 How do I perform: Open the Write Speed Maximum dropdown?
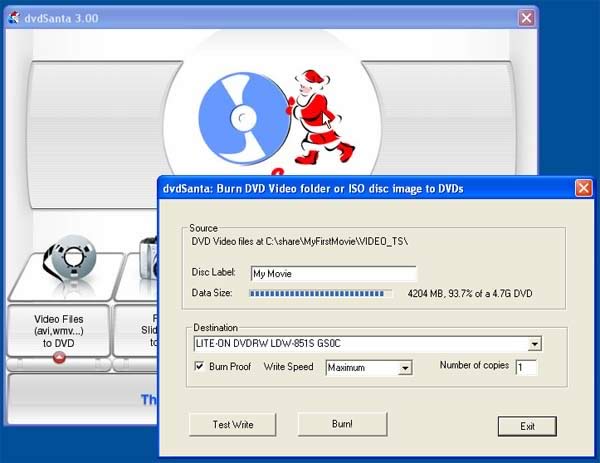click(405, 368)
